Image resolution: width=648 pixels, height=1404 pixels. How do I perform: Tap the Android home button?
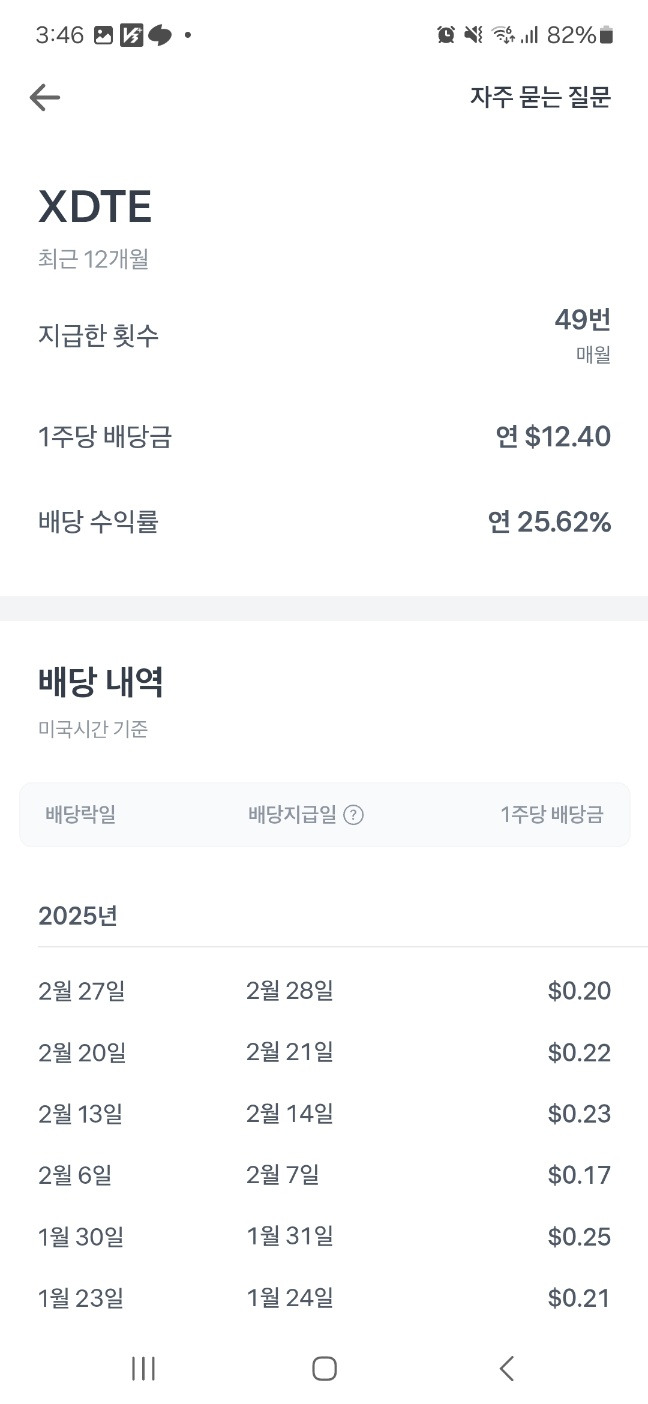click(324, 1368)
